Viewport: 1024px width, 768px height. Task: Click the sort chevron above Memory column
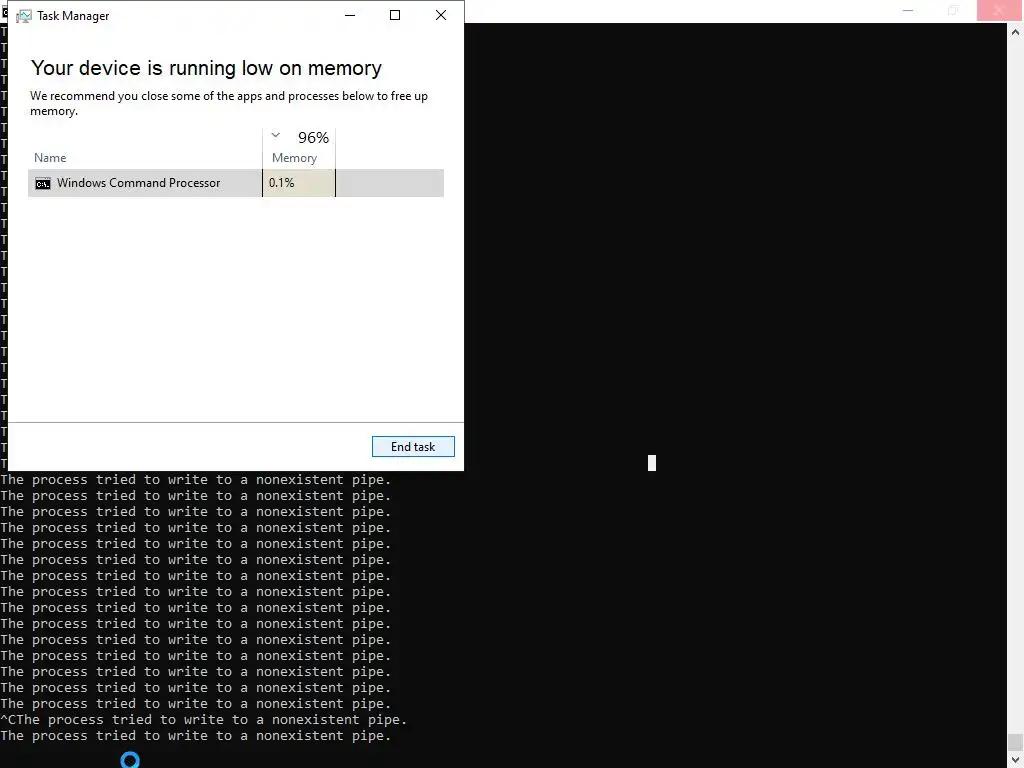276,135
